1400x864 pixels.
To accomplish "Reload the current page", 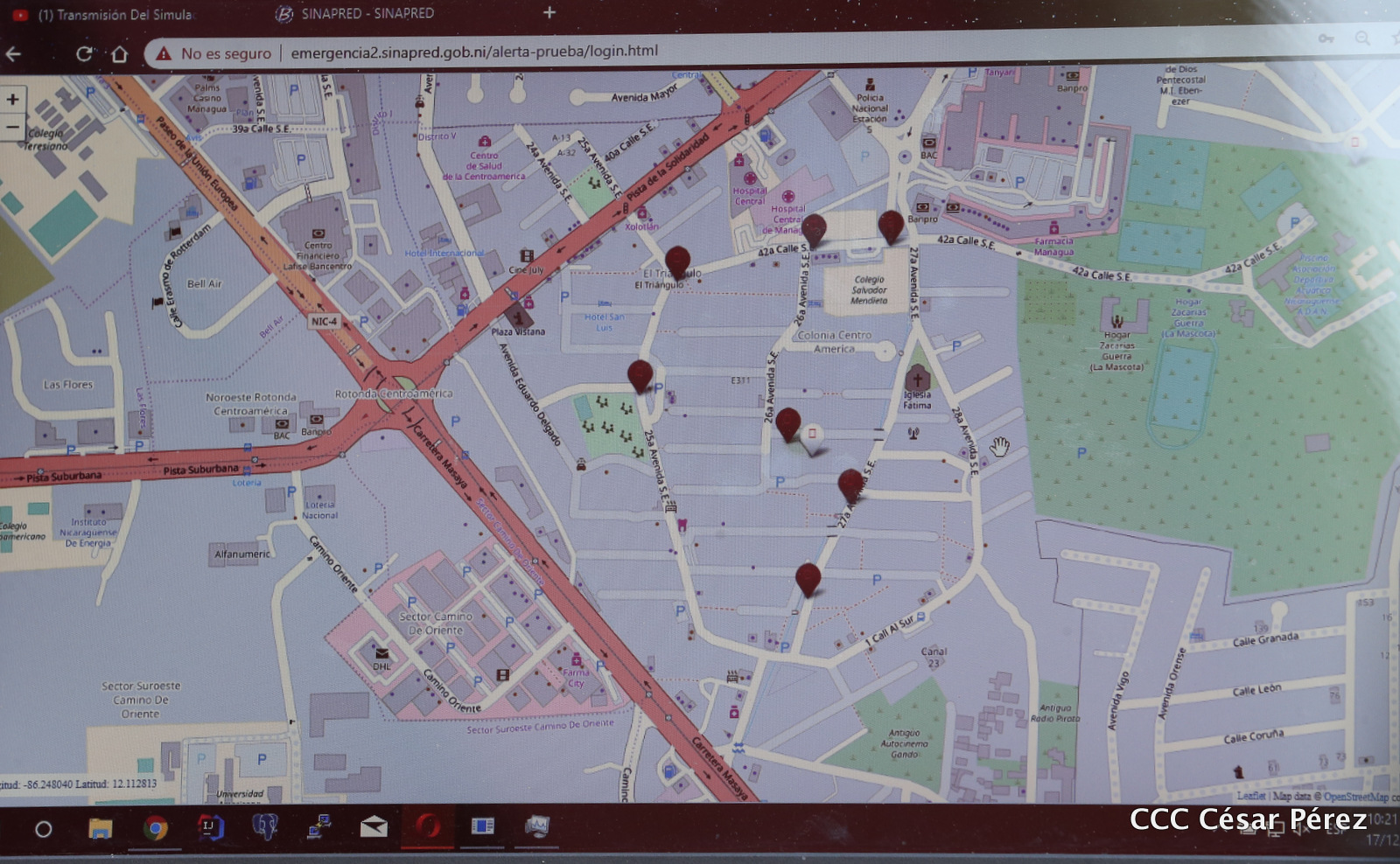I will coord(84,54).
